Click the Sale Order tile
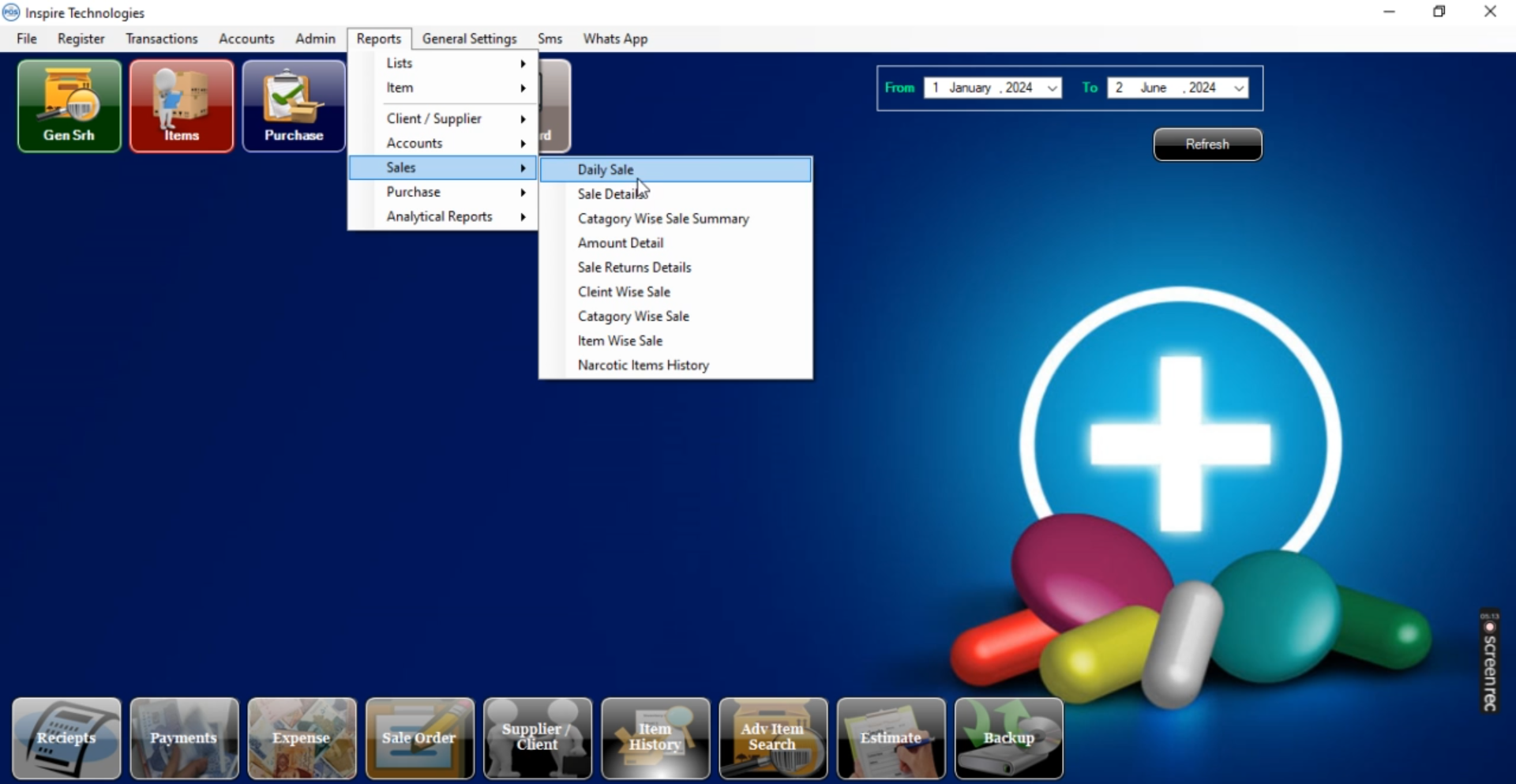 click(419, 738)
